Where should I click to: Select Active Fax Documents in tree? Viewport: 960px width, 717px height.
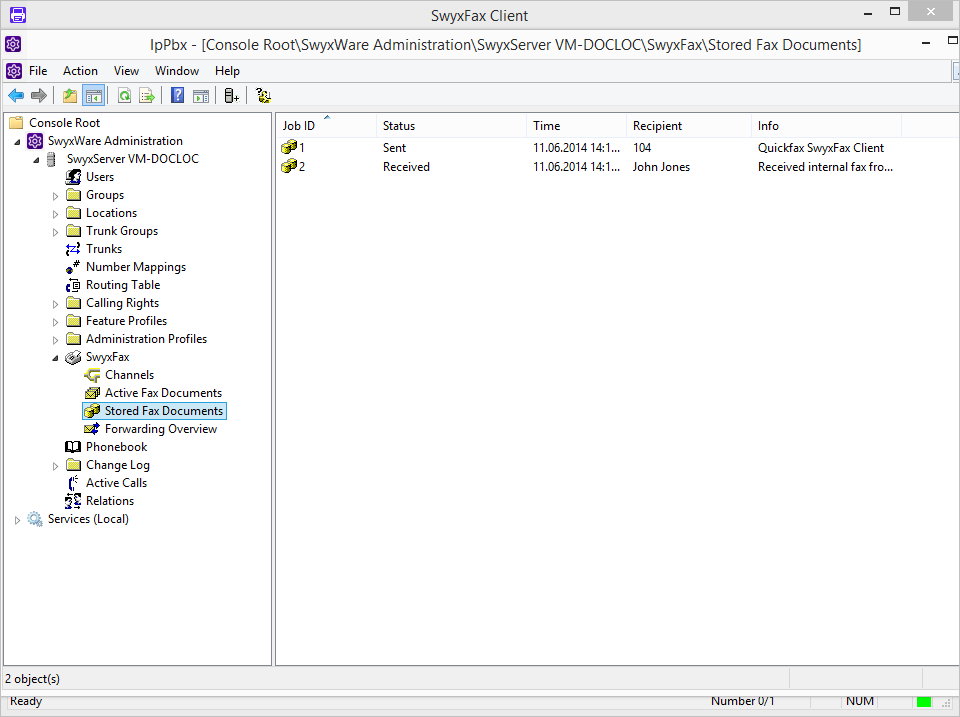coord(163,393)
